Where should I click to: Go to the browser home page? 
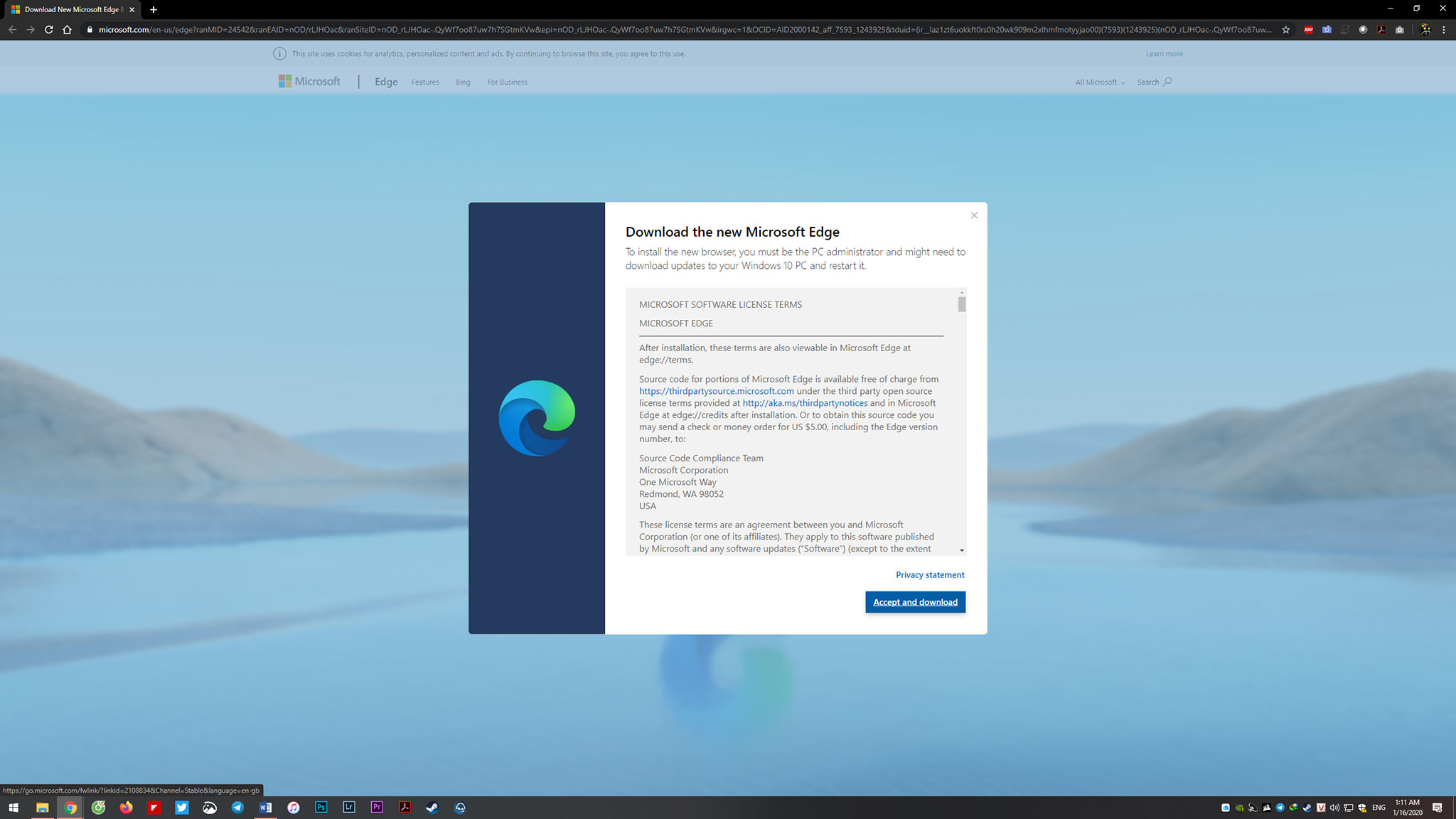pos(67,29)
